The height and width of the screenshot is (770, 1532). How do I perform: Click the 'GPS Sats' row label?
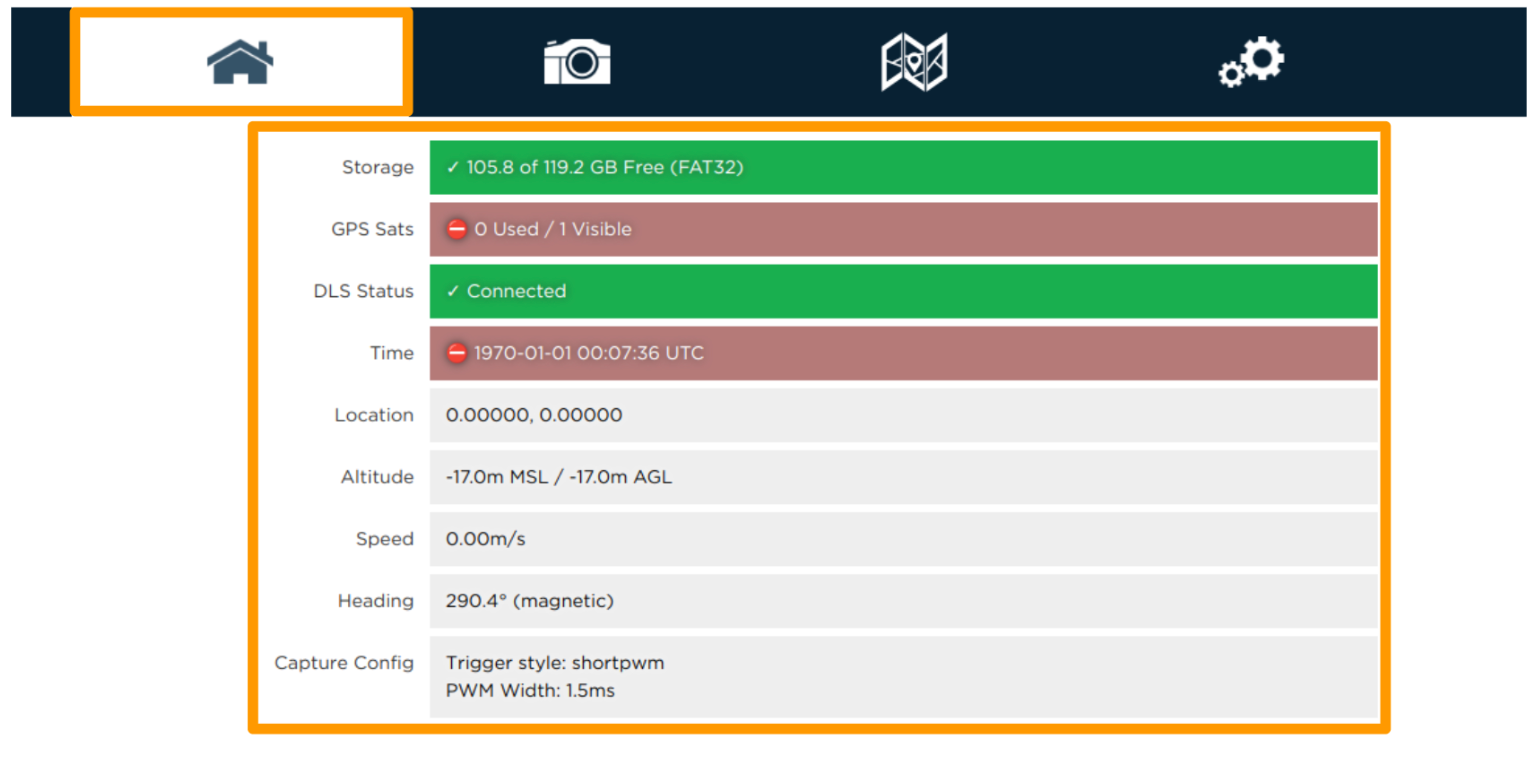[x=372, y=229]
